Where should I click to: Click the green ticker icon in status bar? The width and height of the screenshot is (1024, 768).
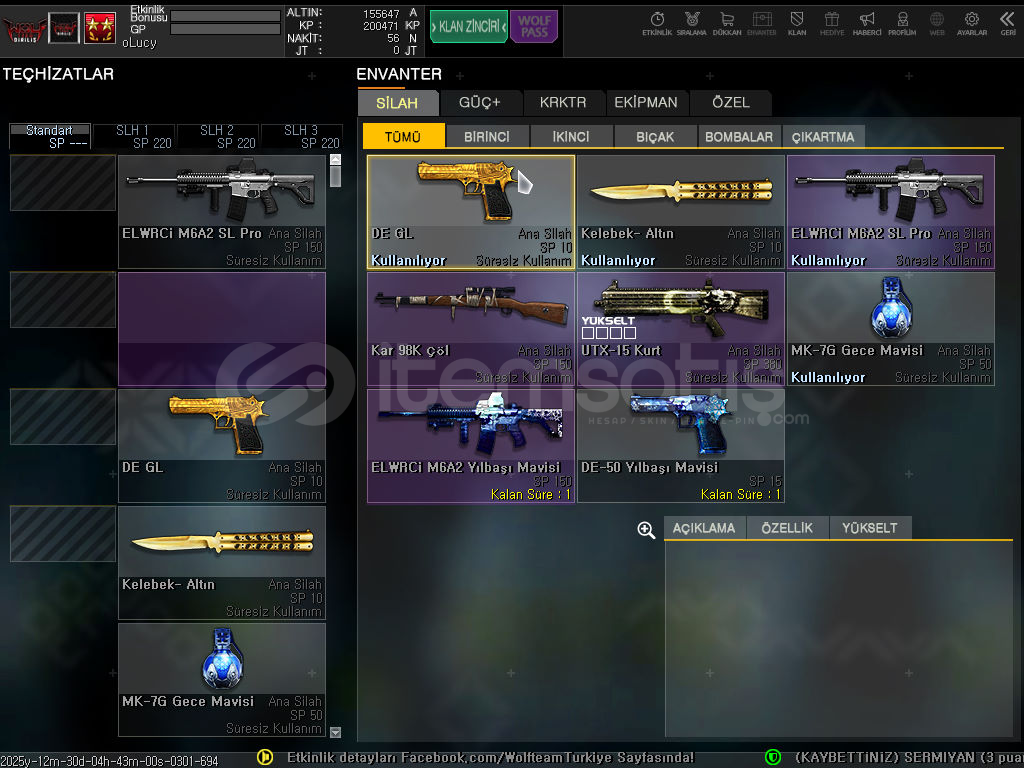pyautogui.click(x=773, y=757)
